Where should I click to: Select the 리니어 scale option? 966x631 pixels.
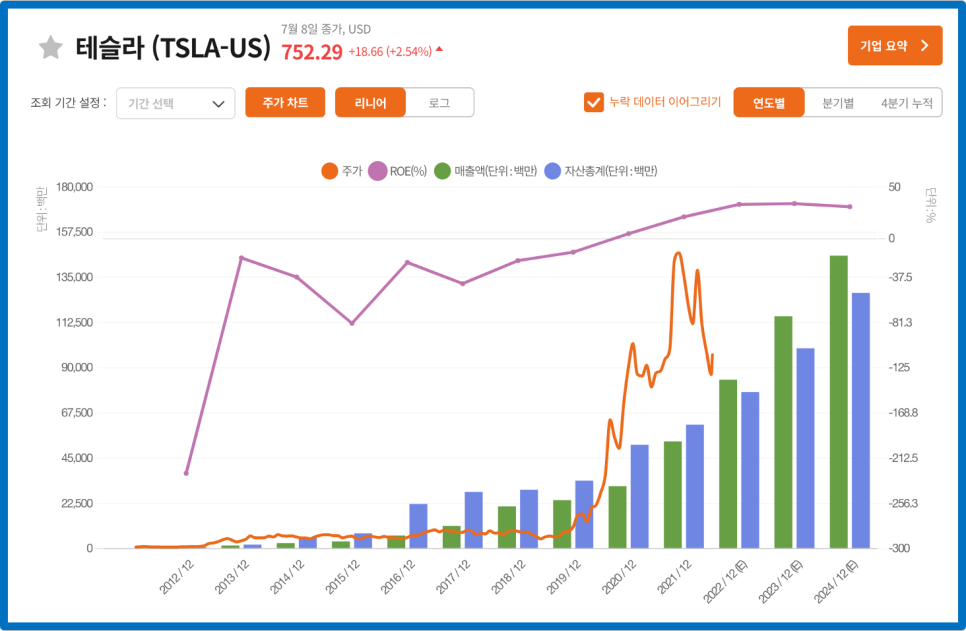[x=370, y=102]
